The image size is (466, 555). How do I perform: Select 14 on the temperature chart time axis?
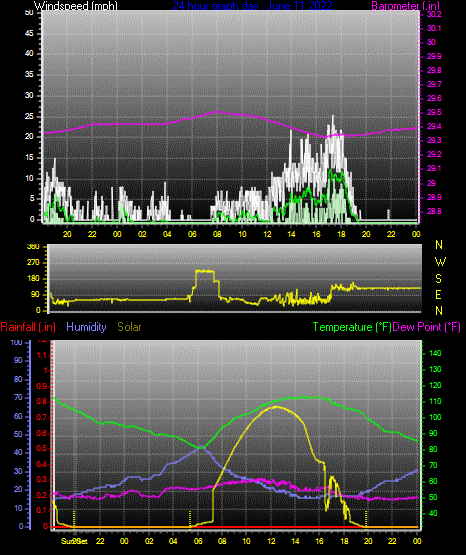point(295,541)
